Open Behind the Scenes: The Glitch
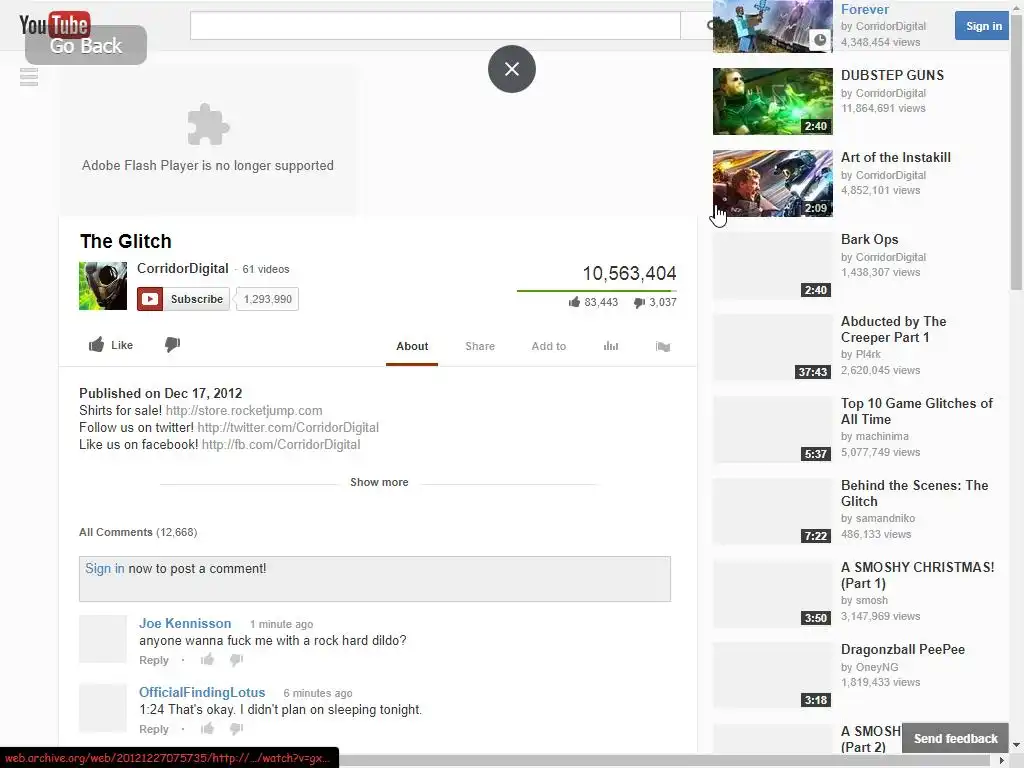Image resolution: width=1024 pixels, height=768 pixels. (x=914, y=493)
